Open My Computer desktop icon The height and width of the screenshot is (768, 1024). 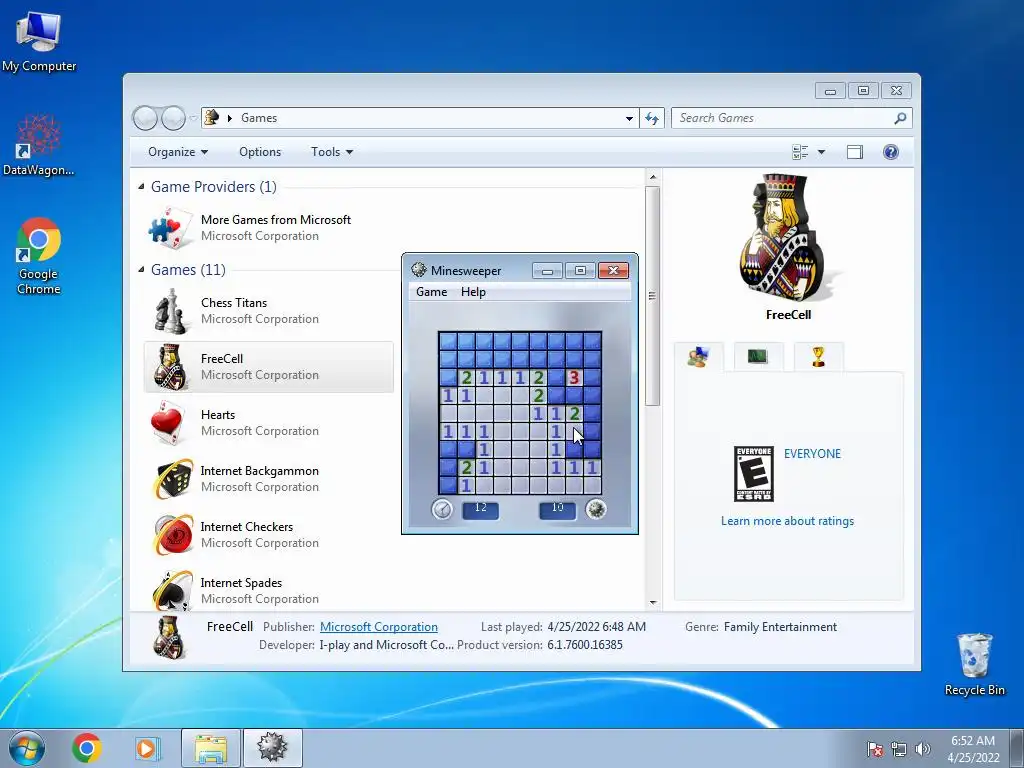pyautogui.click(x=39, y=41)
